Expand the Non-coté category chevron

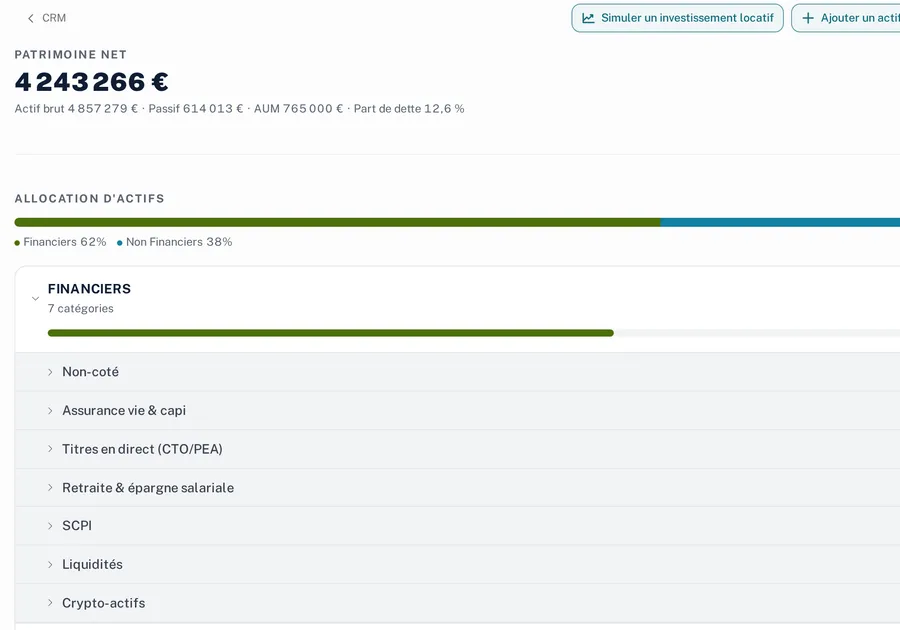pyautogui.click(x=50, y=372)
